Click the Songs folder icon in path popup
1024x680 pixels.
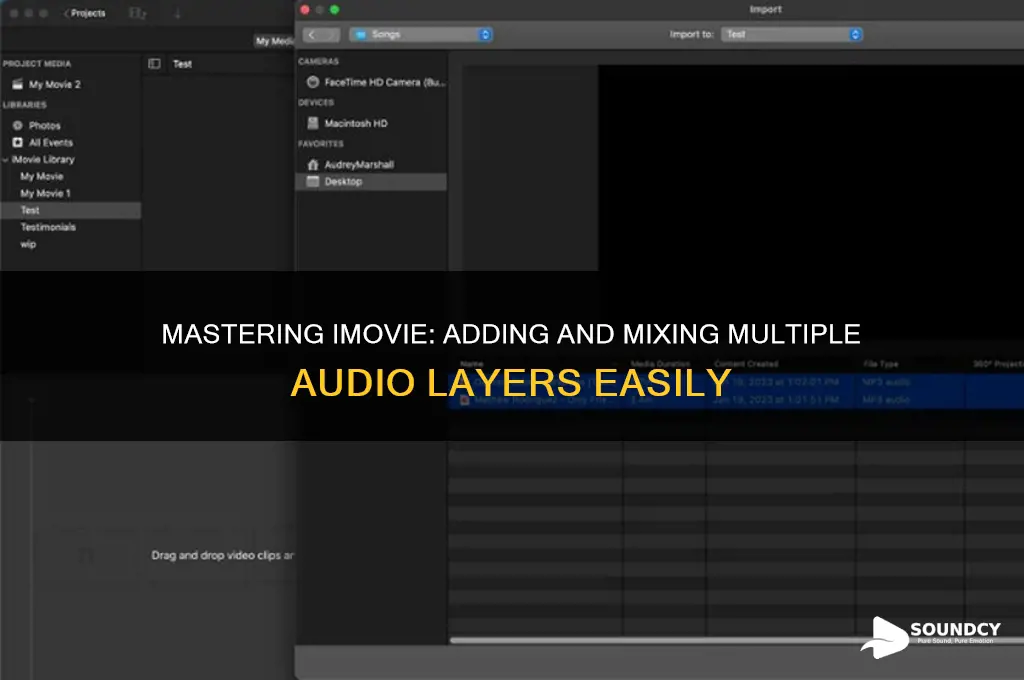pos(360,35)
